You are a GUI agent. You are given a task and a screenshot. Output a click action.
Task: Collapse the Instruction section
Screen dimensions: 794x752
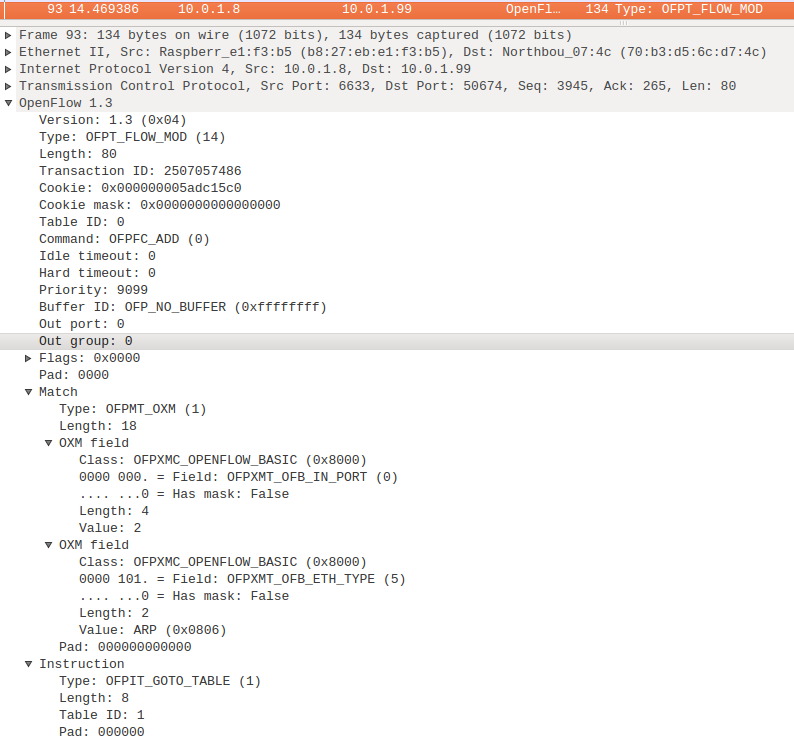(29, 664)
